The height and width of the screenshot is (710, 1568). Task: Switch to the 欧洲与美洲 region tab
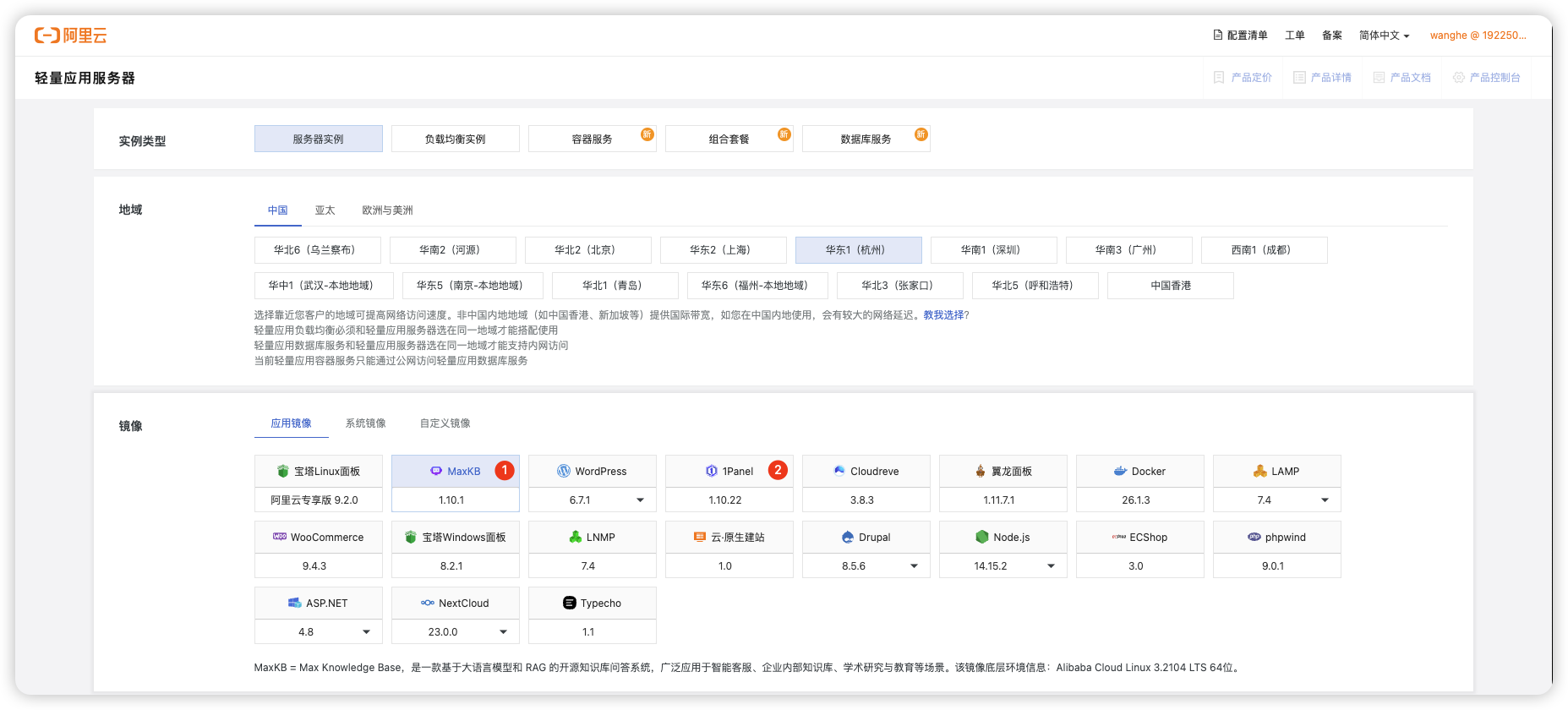pyautogui.click(x=388, y=210)
